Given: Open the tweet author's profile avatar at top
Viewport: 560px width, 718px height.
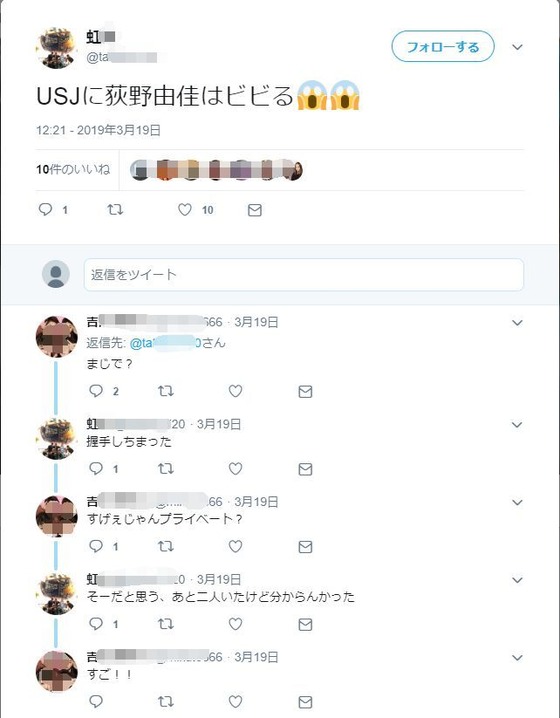Looking at the screenshot, I should [57, 48].
